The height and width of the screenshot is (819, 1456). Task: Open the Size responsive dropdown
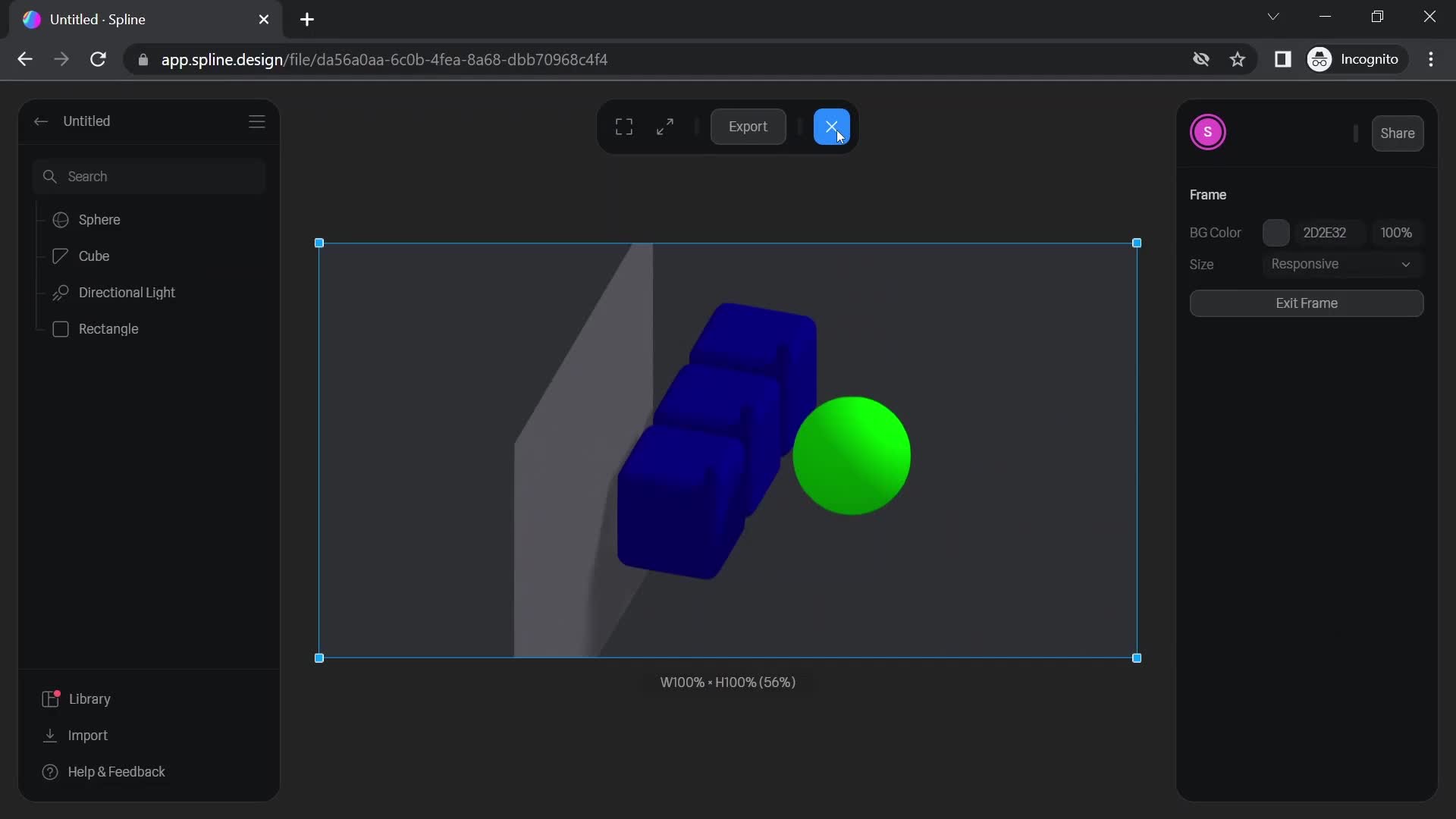(1341, 264)
